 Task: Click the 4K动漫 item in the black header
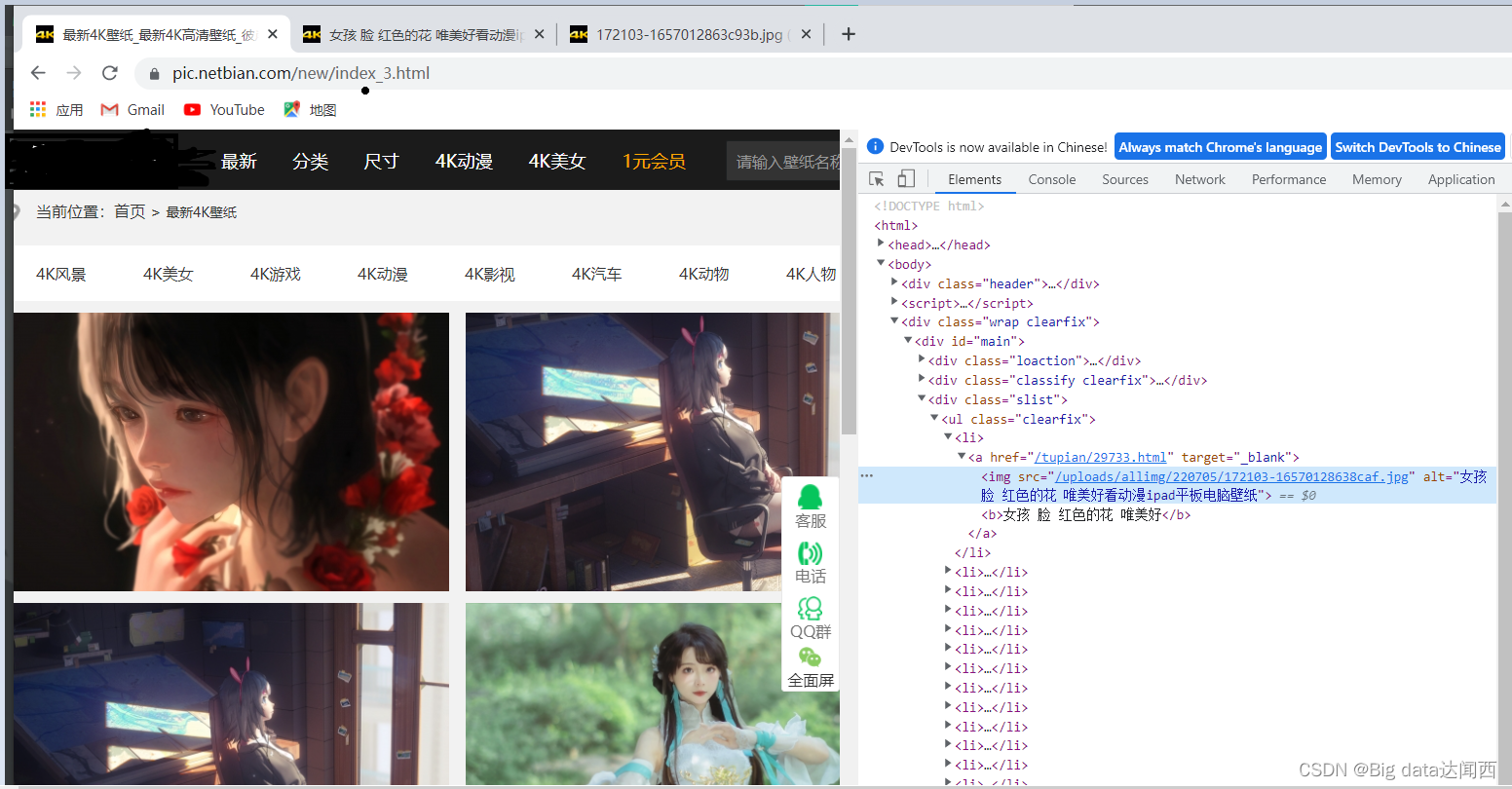pos(464,161)
